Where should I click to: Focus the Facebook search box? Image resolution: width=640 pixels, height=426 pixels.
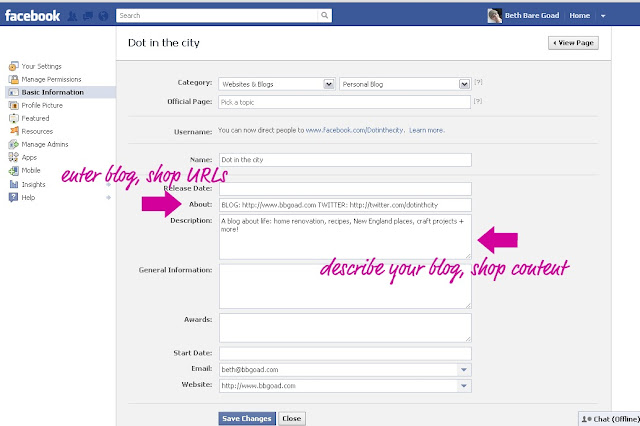217,16
